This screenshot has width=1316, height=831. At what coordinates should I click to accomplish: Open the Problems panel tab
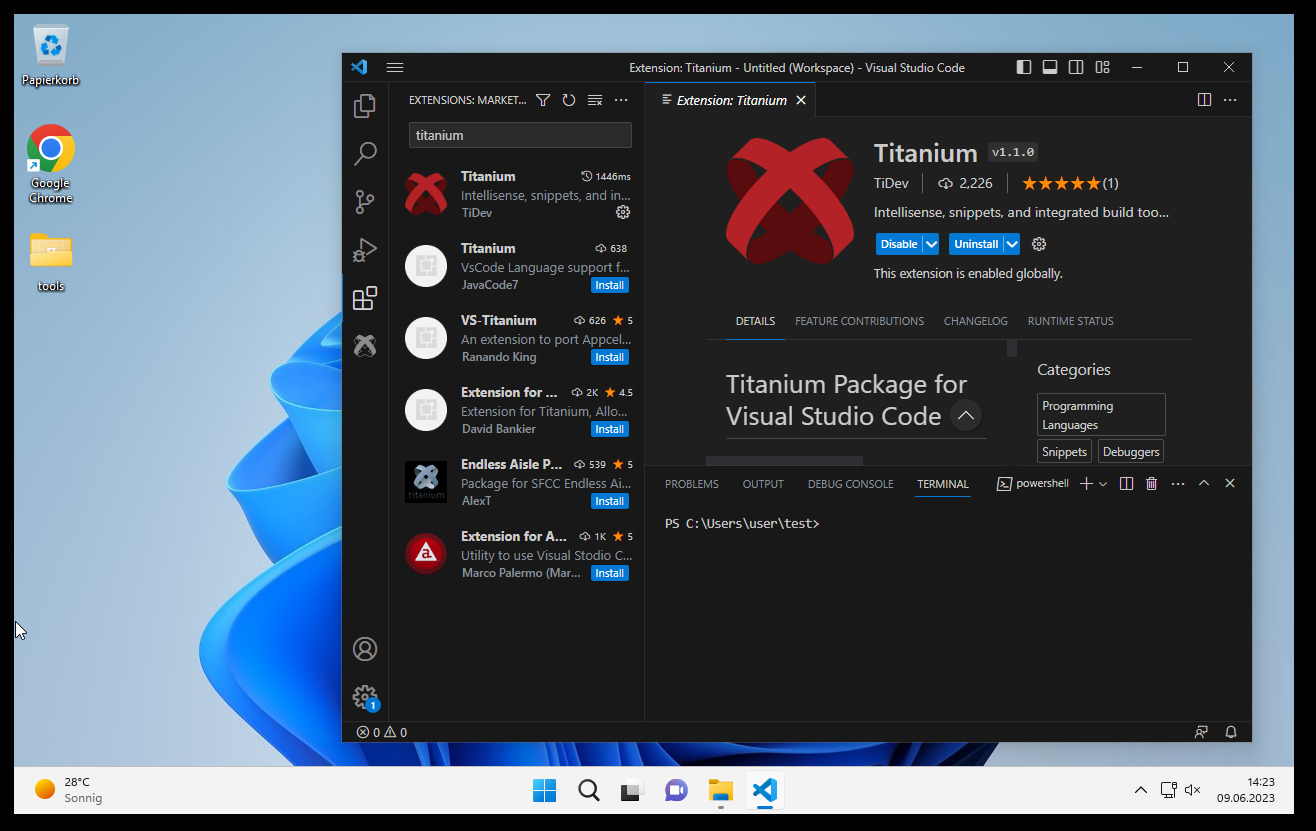click(x=692, y=484)
